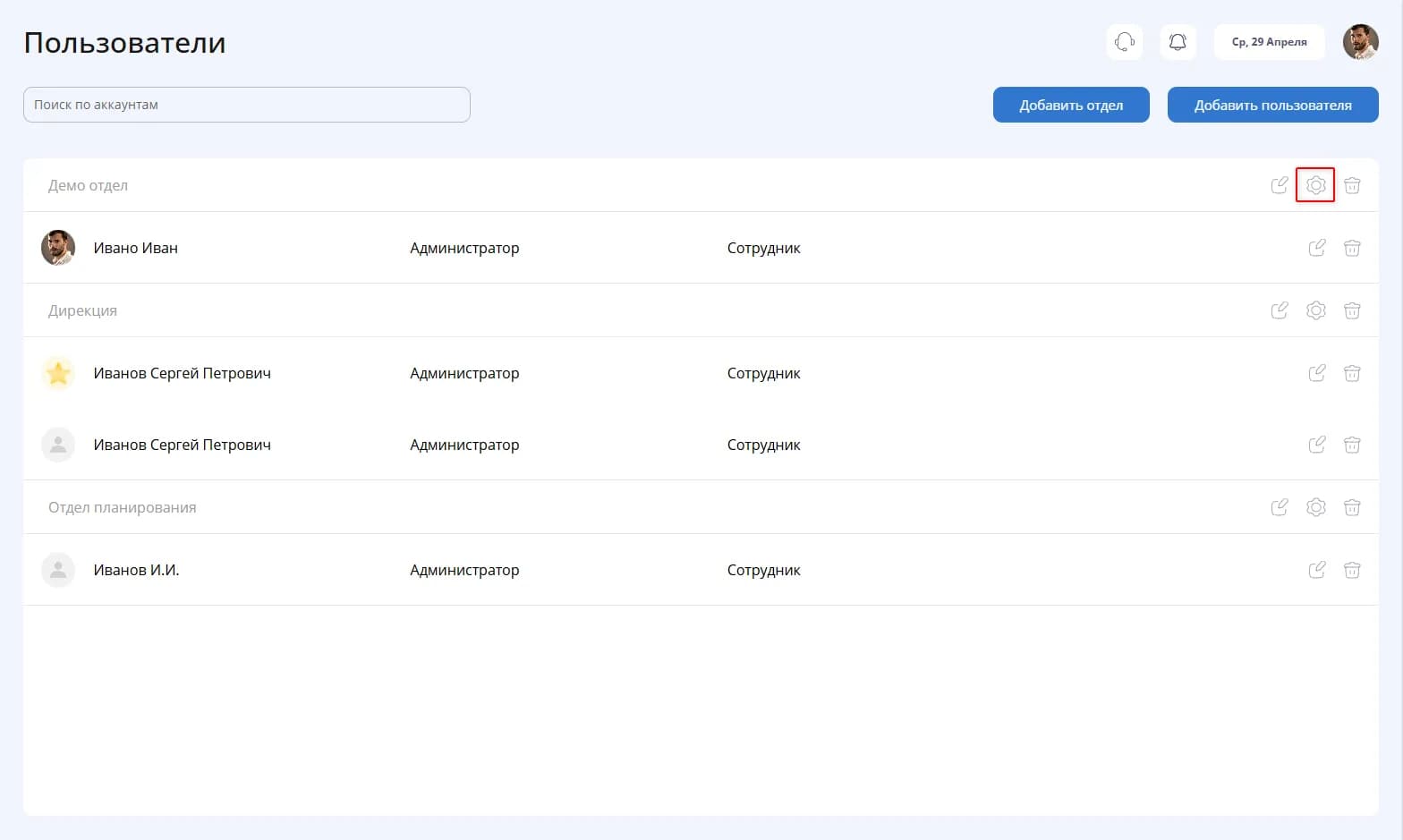Edit Иванов Сергей Петрович with gray avatar
Viewport: 1403px width, 840px height.
coord(1316,445)
